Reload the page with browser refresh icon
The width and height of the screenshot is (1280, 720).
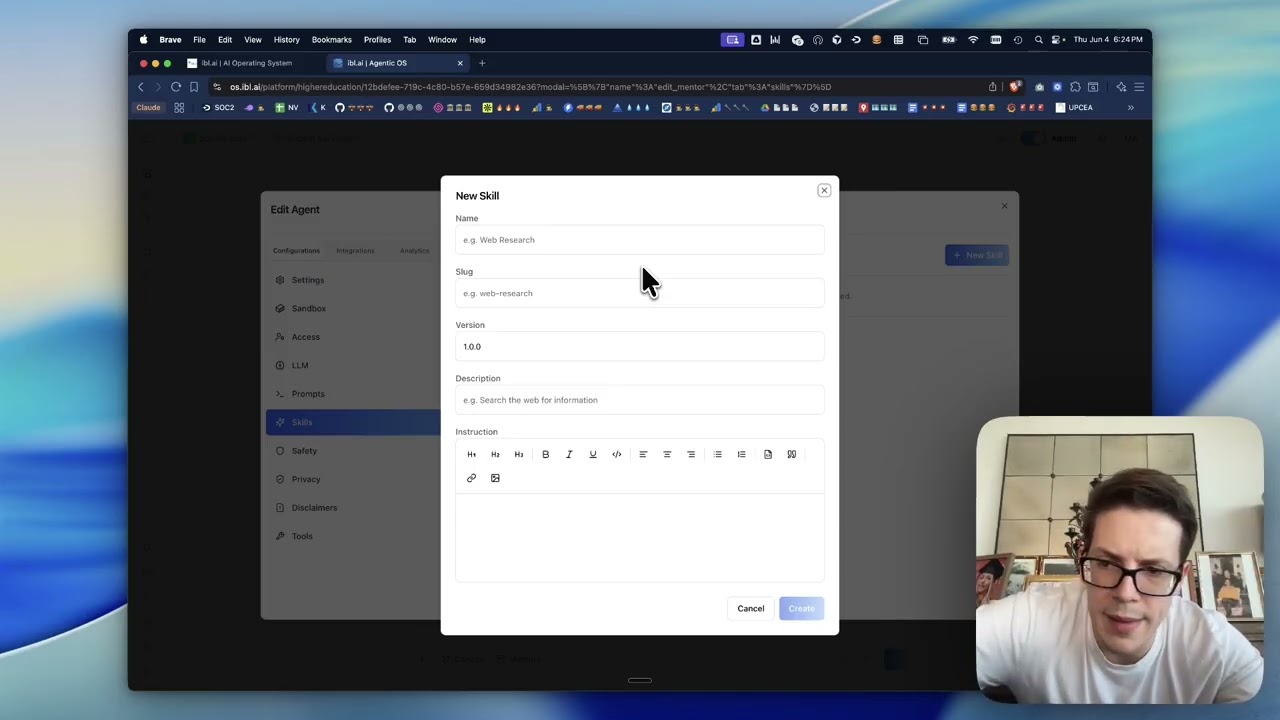pos(176,87)
